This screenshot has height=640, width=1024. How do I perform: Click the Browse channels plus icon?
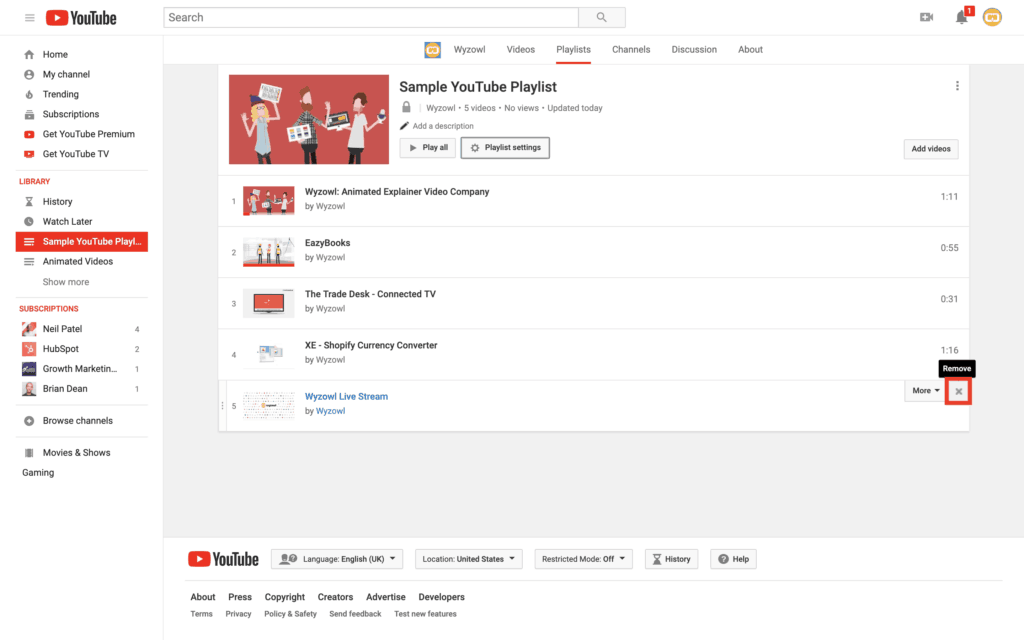pos(29,421)
